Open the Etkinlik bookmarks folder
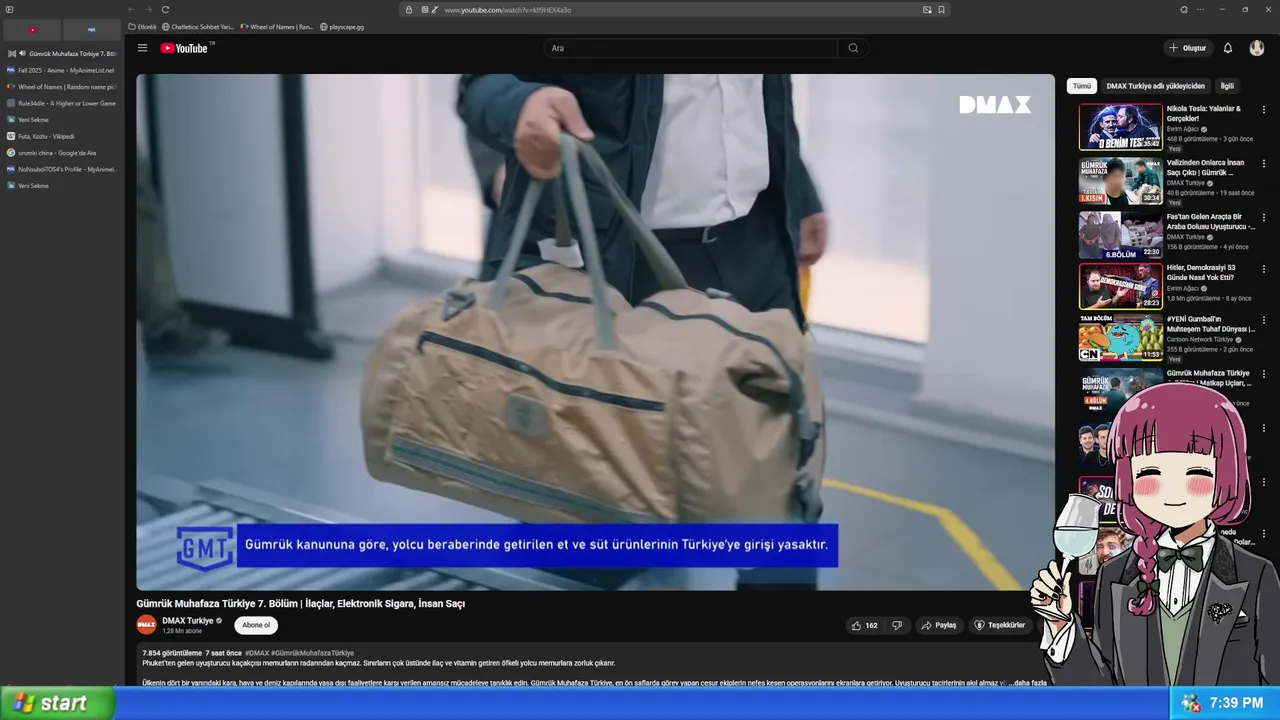The image size is (1280, 720). click(x=143, y=27)
